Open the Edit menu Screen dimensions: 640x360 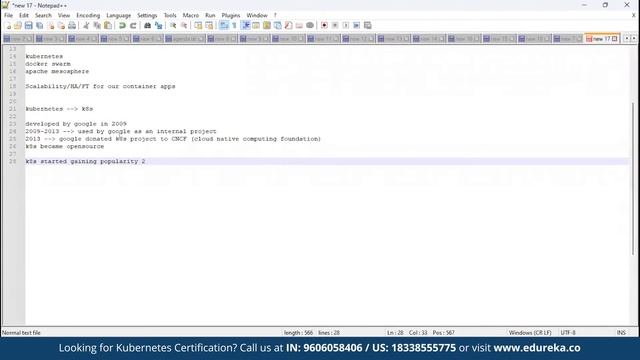(24, 15)
